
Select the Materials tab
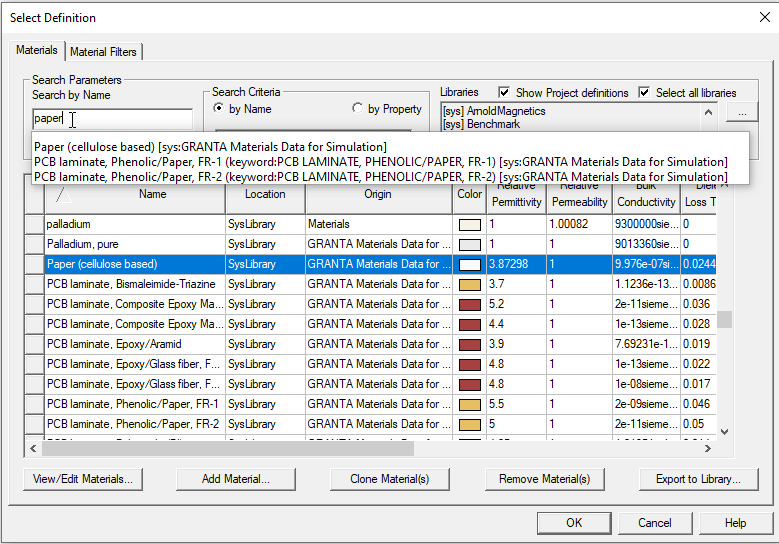pyautogui.click(x=36, y=50)
